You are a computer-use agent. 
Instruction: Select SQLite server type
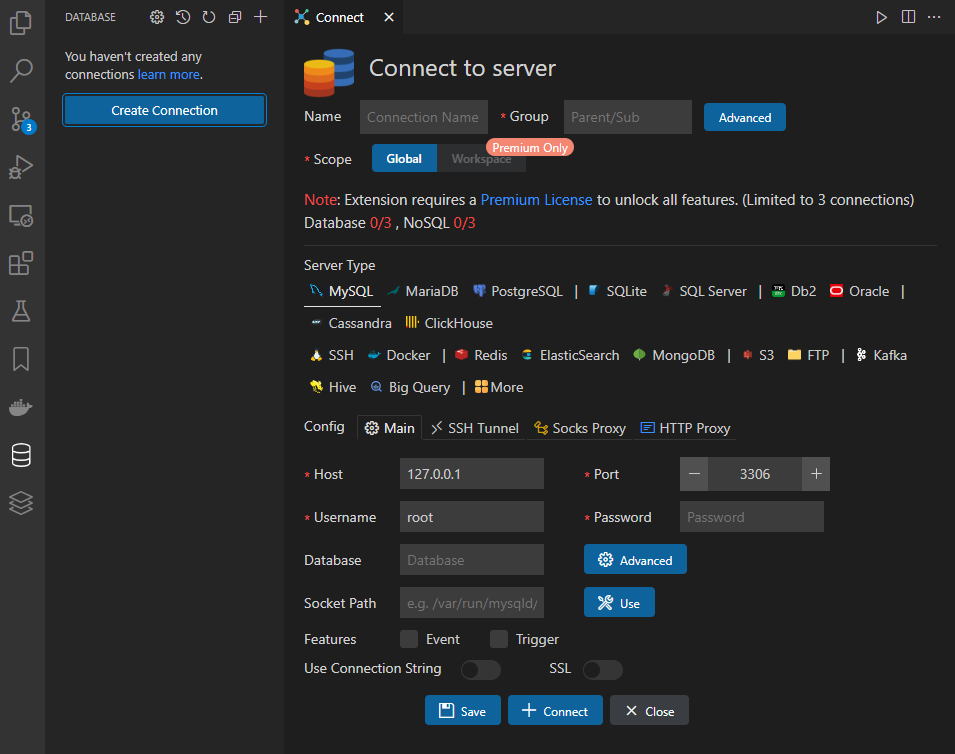(617, 291)
